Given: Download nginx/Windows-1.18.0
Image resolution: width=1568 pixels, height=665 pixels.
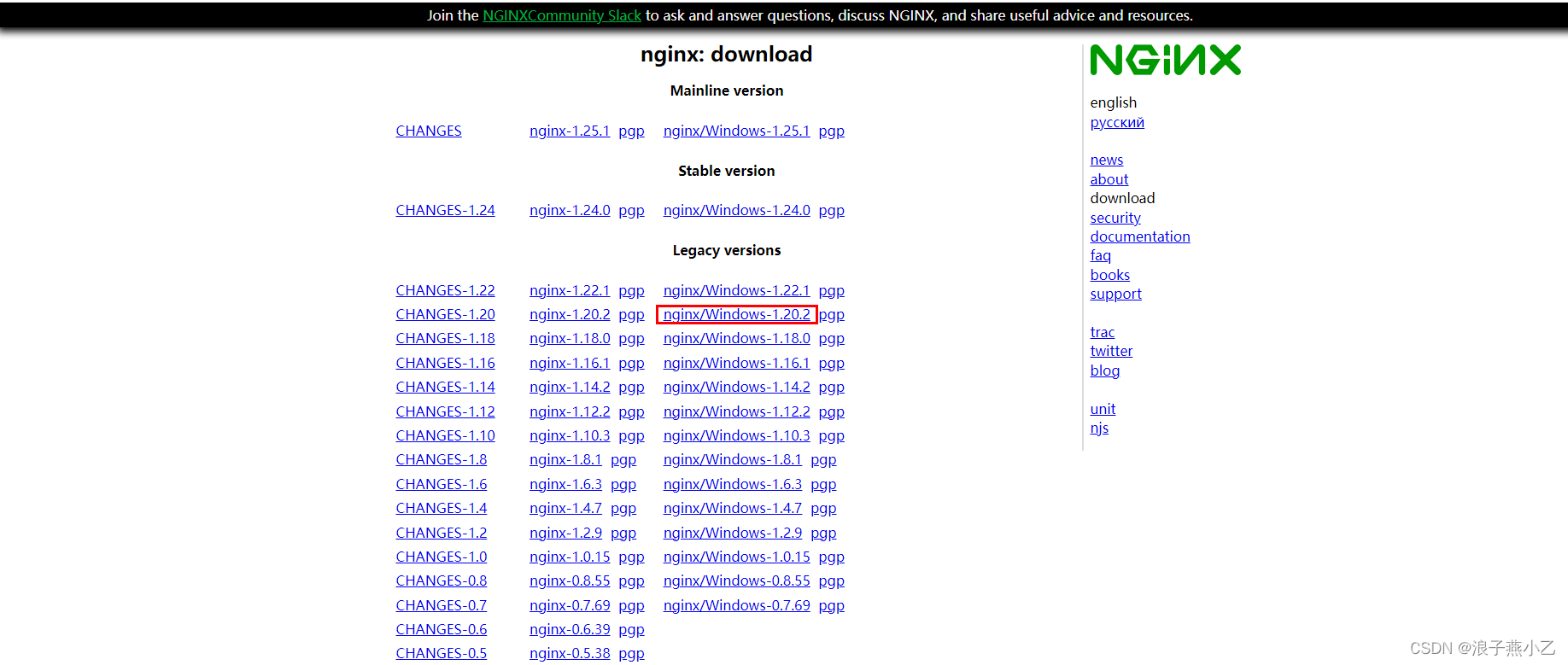Looking at the screenshot, I should click(736, 338).
